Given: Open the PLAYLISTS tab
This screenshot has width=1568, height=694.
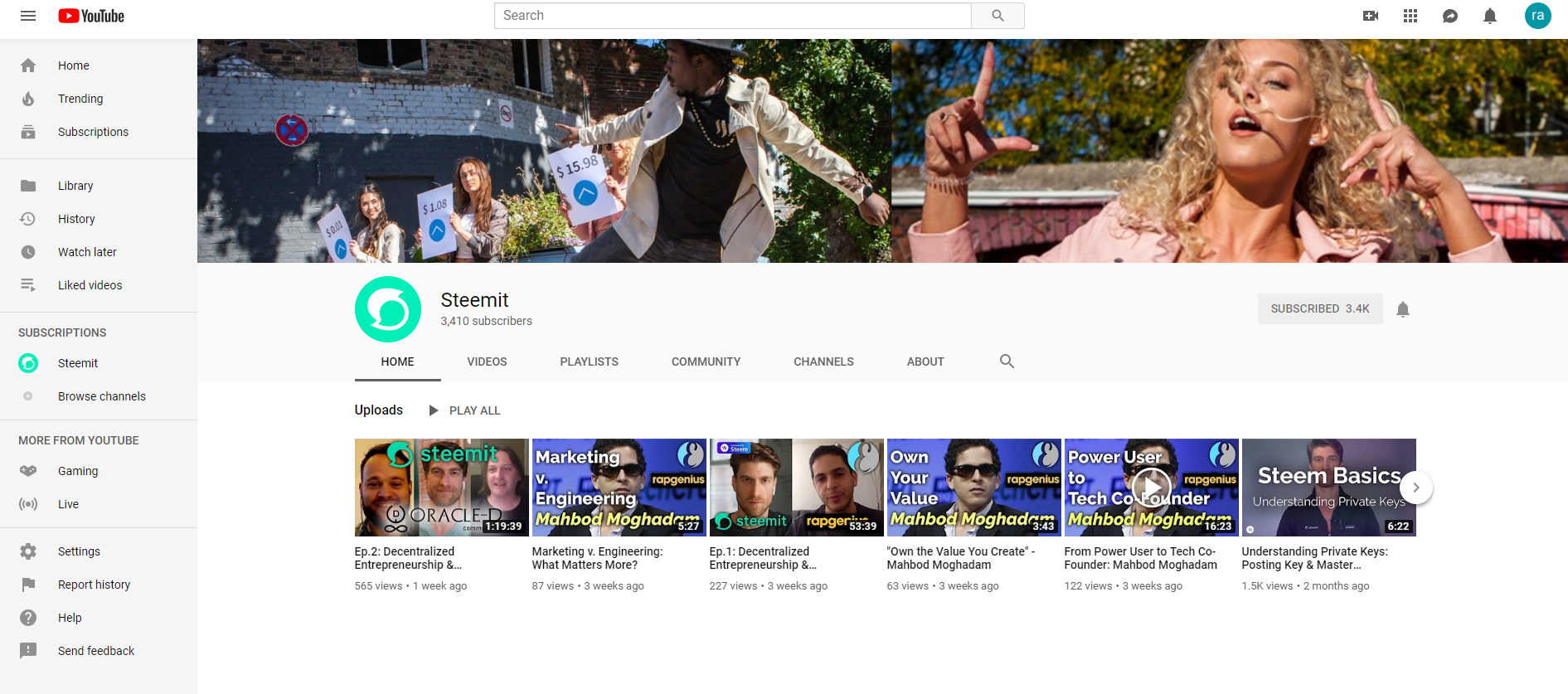Looking at the screenshot, I should [x=590, y=362].
